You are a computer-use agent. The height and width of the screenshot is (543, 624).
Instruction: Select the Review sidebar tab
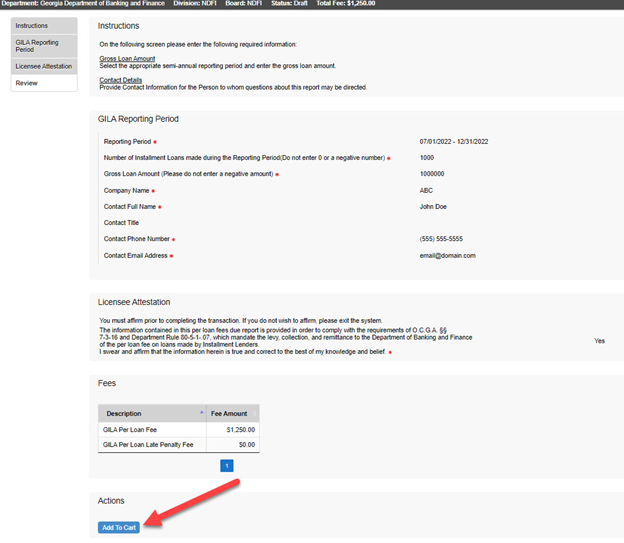click(x=27, y=83)
